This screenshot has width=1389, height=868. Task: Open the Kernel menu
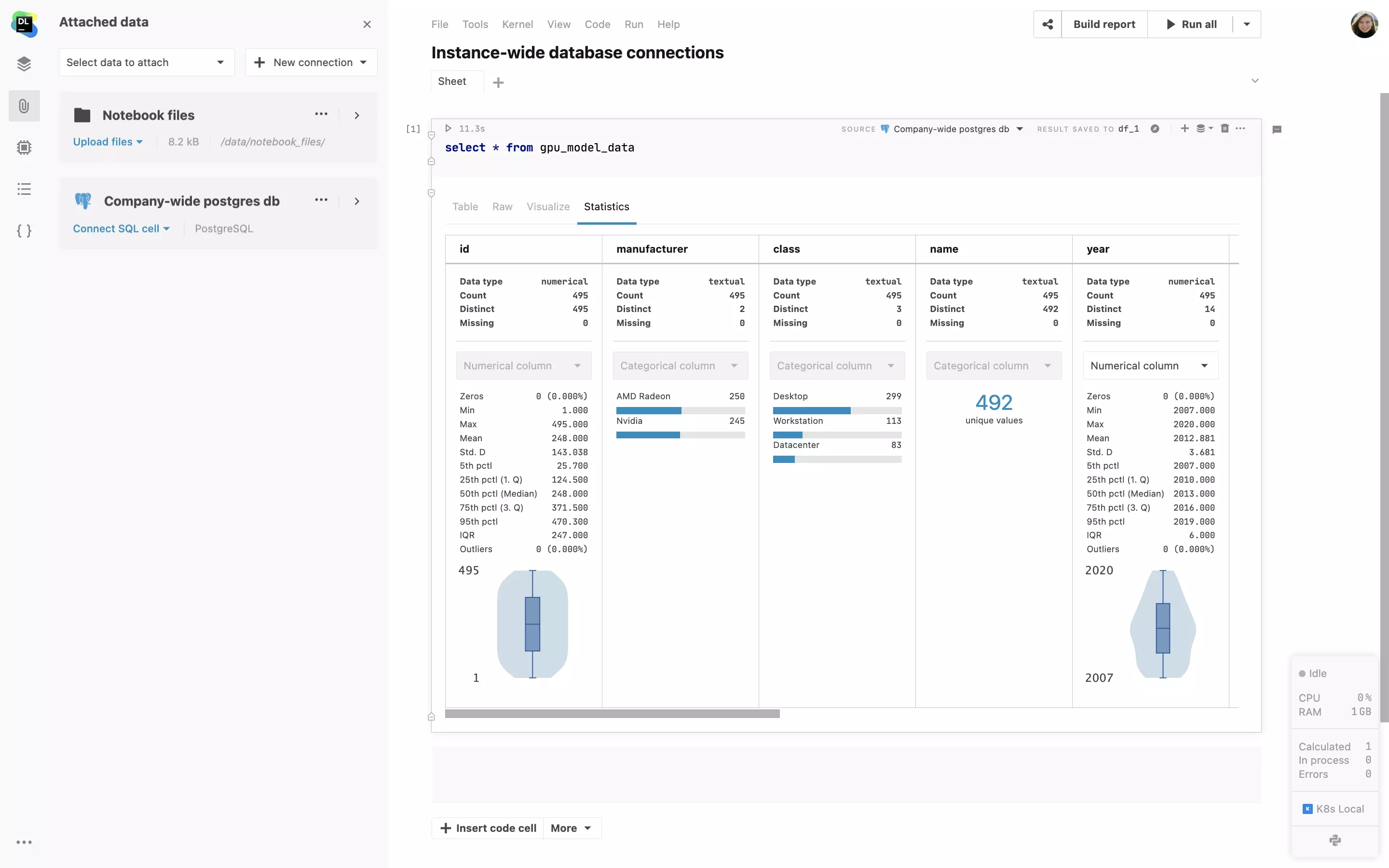[x=517, y=25]
